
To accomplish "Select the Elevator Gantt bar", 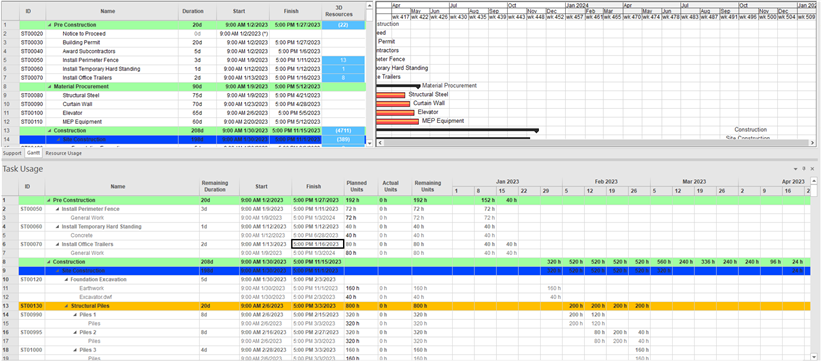I will 395,112.
